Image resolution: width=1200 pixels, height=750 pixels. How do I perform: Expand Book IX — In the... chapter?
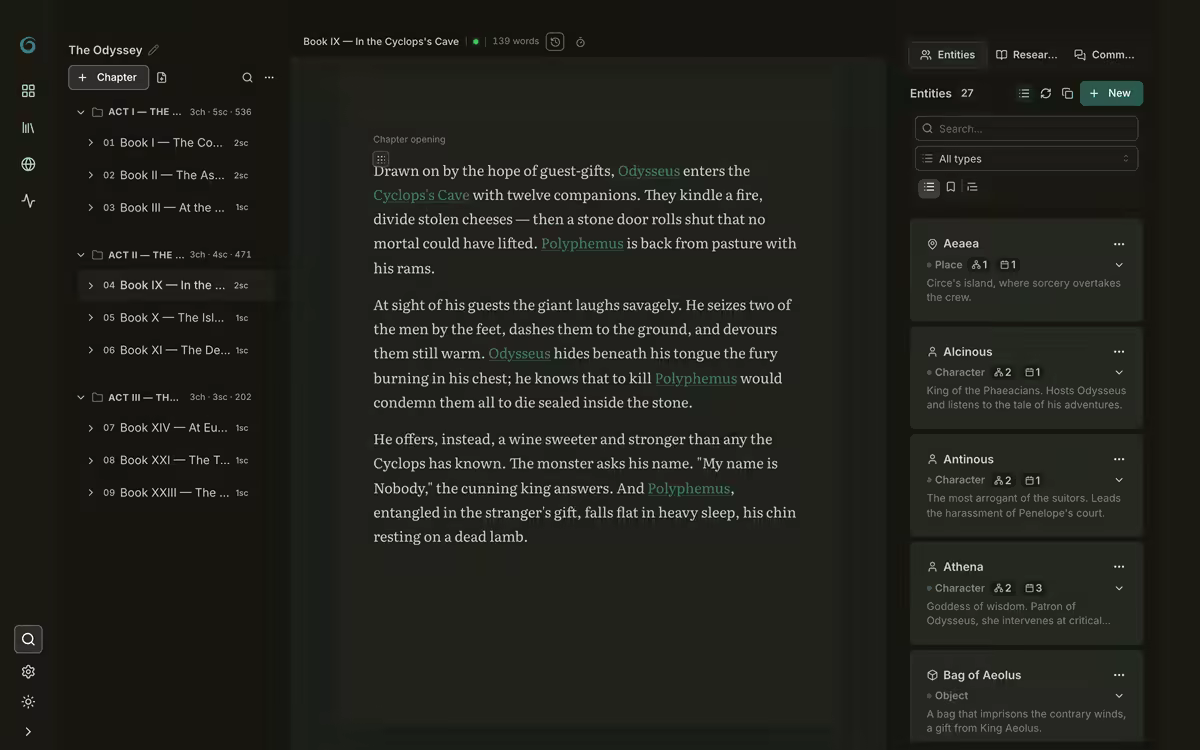pos(90,285)
